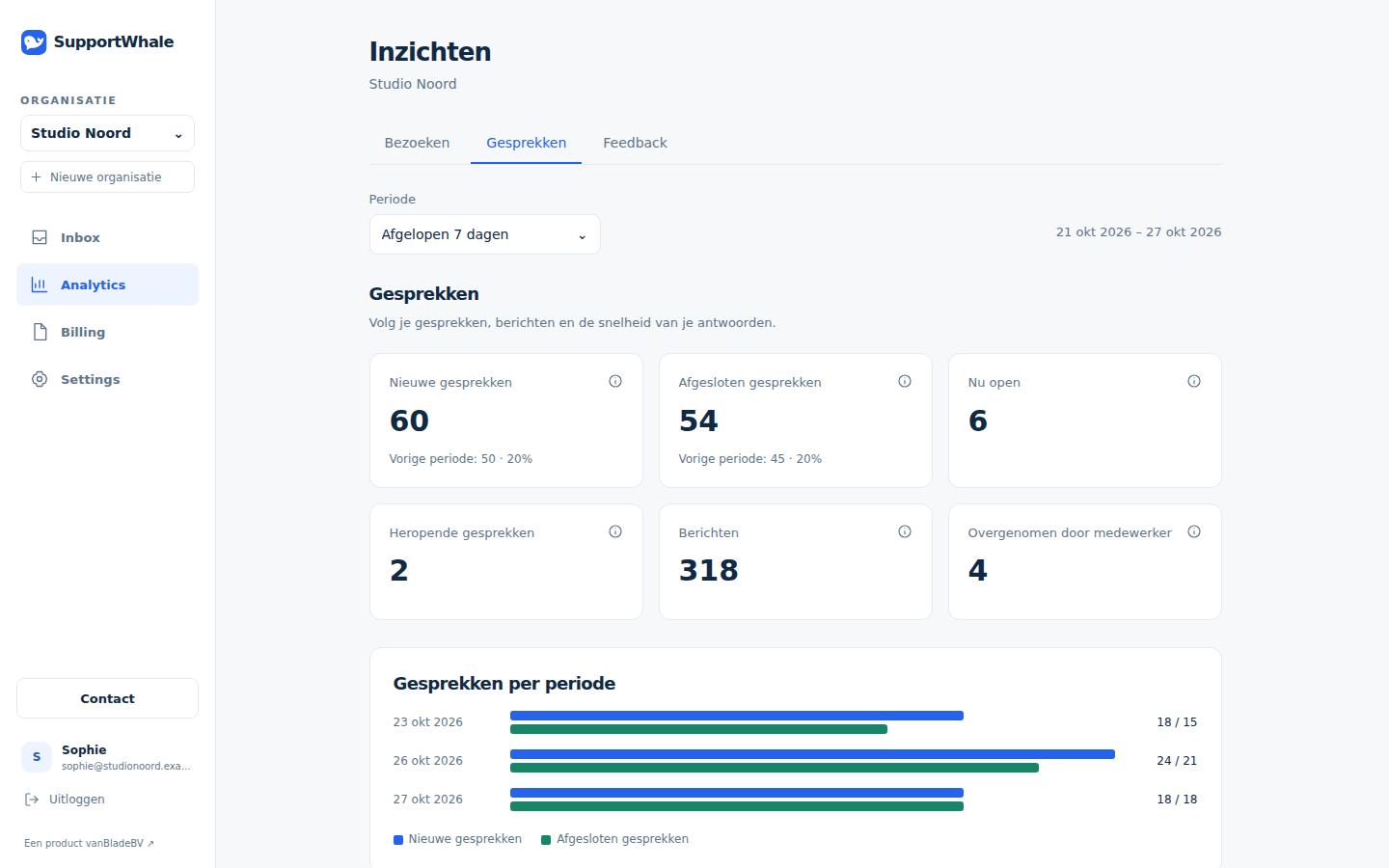Click the 24 / 21 chart value
The image size is (1389, 868).
coord(1177,760)
